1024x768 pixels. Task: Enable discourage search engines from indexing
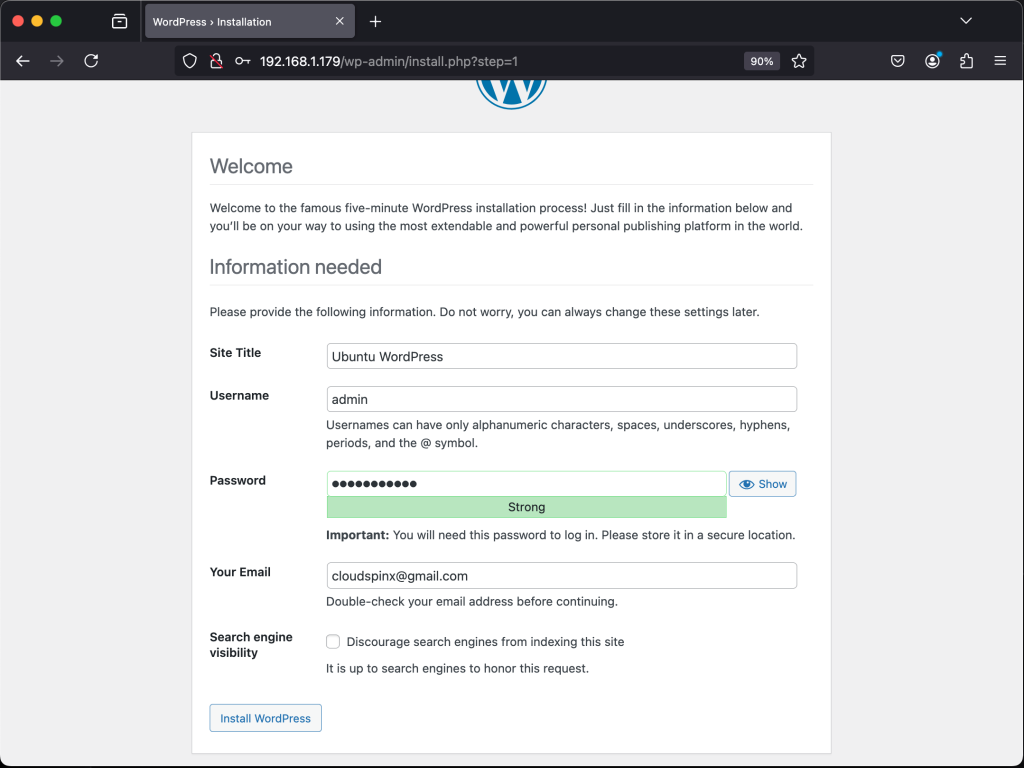point(332,641)
